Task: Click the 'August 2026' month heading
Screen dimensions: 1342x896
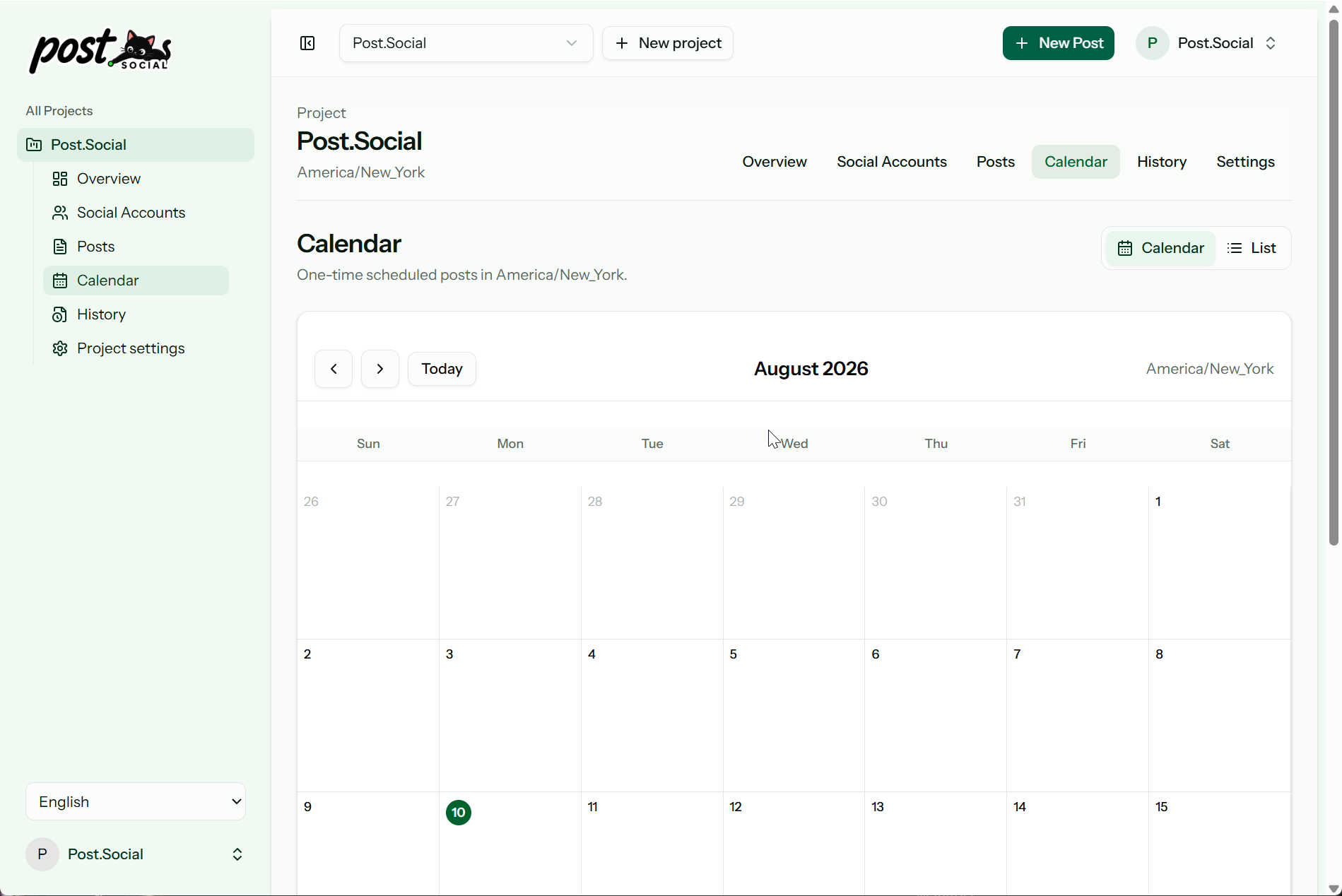Action: [x=811, y=369]
